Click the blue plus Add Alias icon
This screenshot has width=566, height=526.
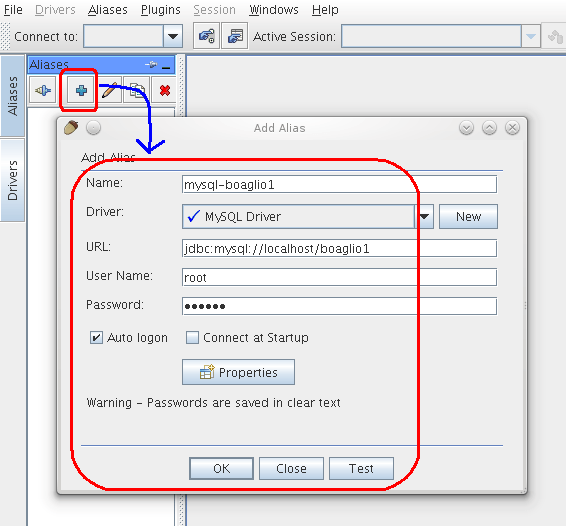click(81, 90)
